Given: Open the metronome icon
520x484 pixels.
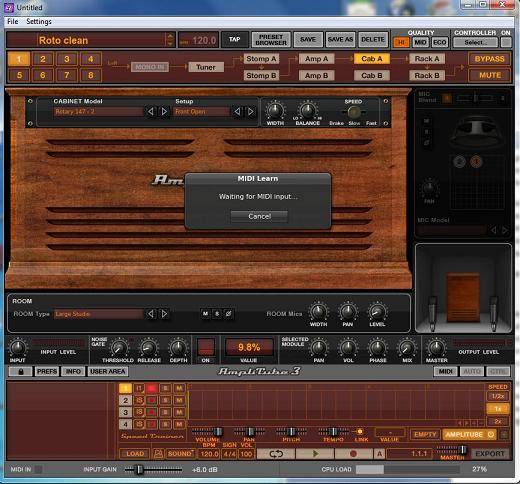Looking at the screenshot, I should tap(158, 454).
